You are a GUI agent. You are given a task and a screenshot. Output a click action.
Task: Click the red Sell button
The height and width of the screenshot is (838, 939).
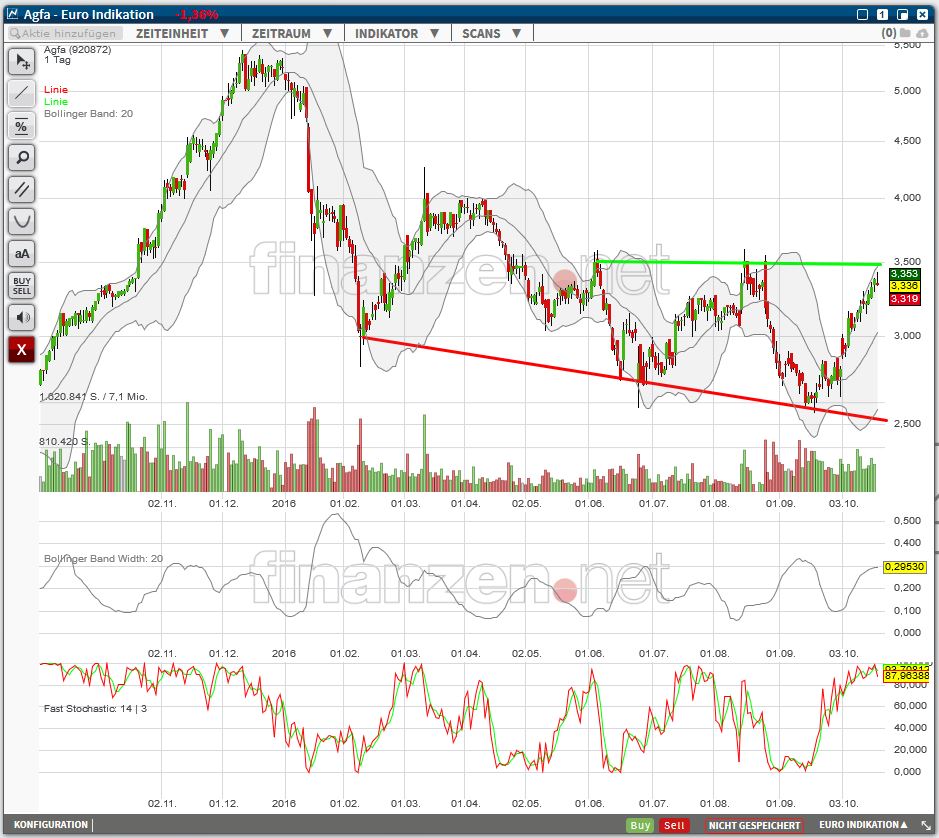pyautogui.click(x=675, y=825)
